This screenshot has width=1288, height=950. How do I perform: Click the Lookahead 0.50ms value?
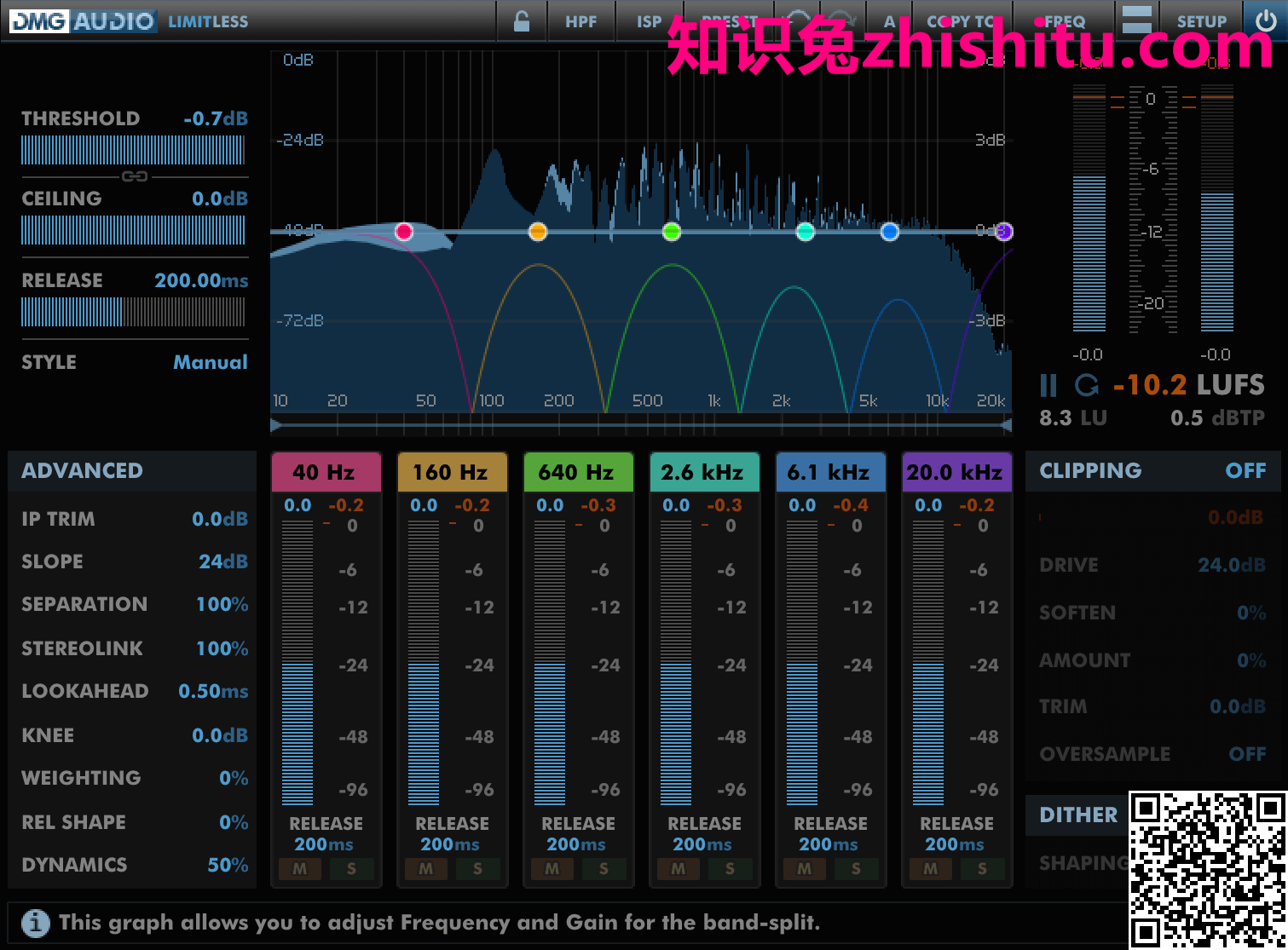click(213, 691)
